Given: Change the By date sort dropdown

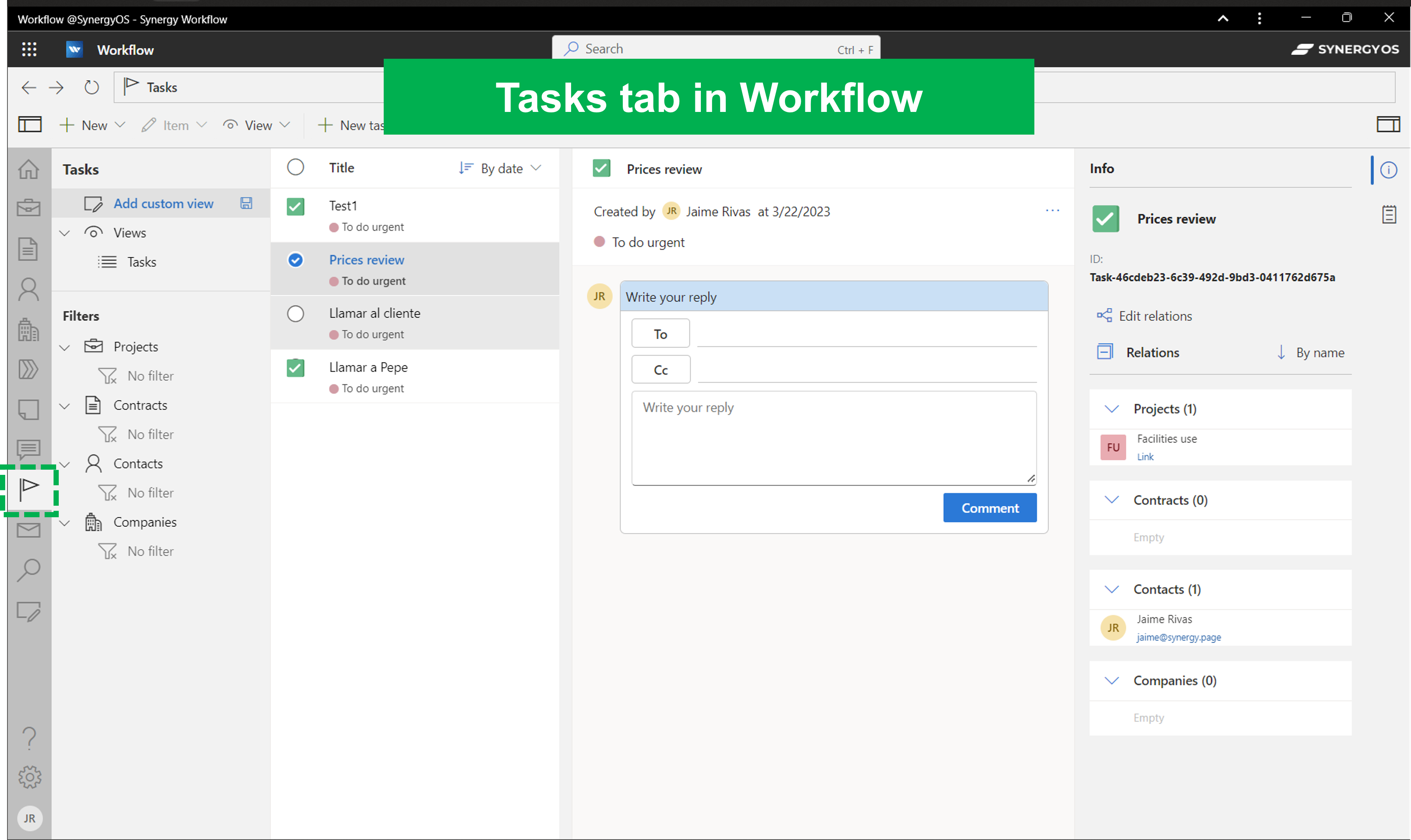Looking at the screenshot, I should (500, 168).
